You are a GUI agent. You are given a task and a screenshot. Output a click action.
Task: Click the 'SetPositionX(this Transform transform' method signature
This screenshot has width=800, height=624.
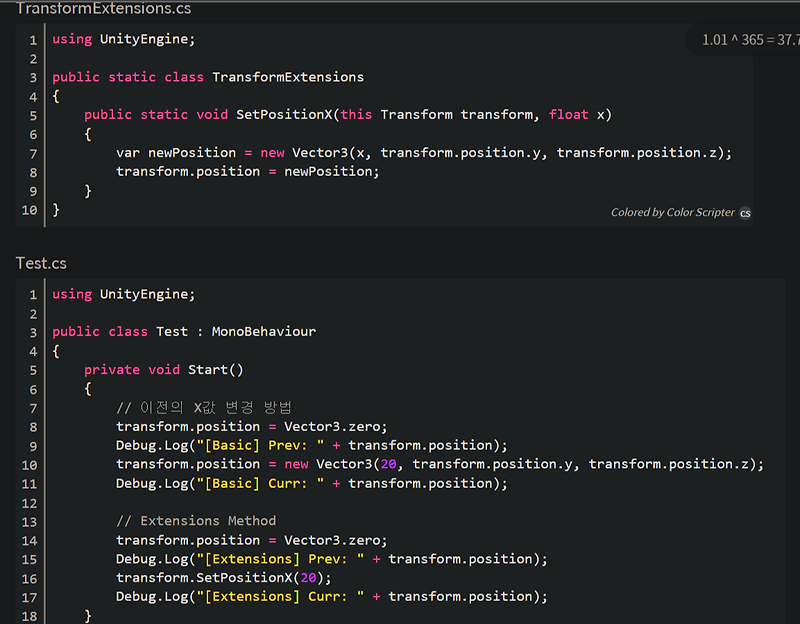coord(348,115)
